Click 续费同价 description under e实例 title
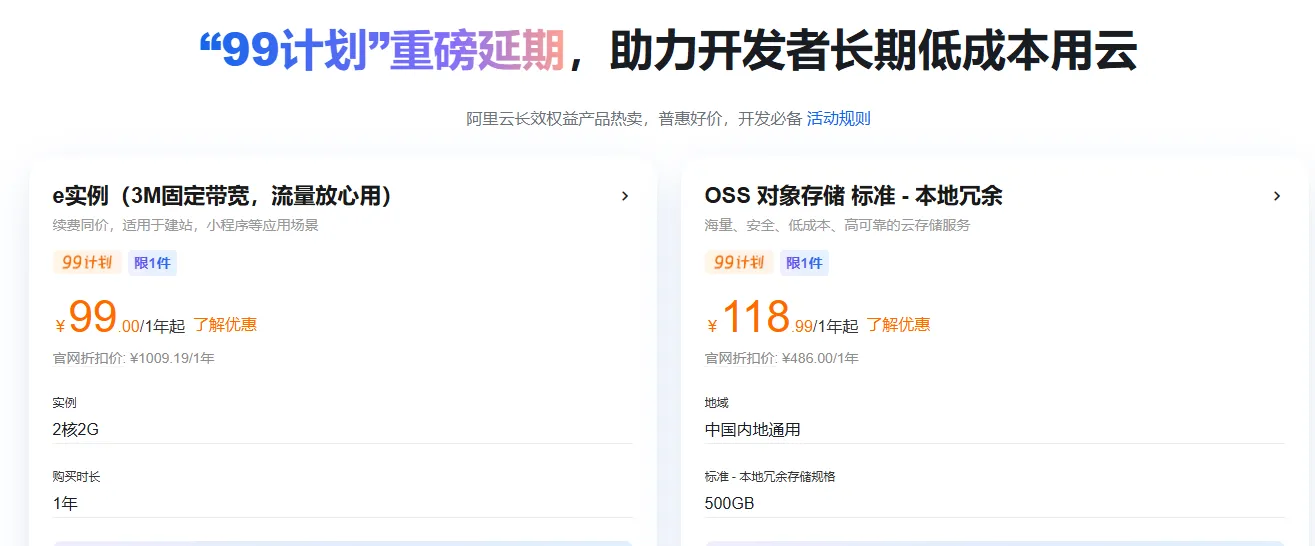1315x546 pixels. point(186,226)
